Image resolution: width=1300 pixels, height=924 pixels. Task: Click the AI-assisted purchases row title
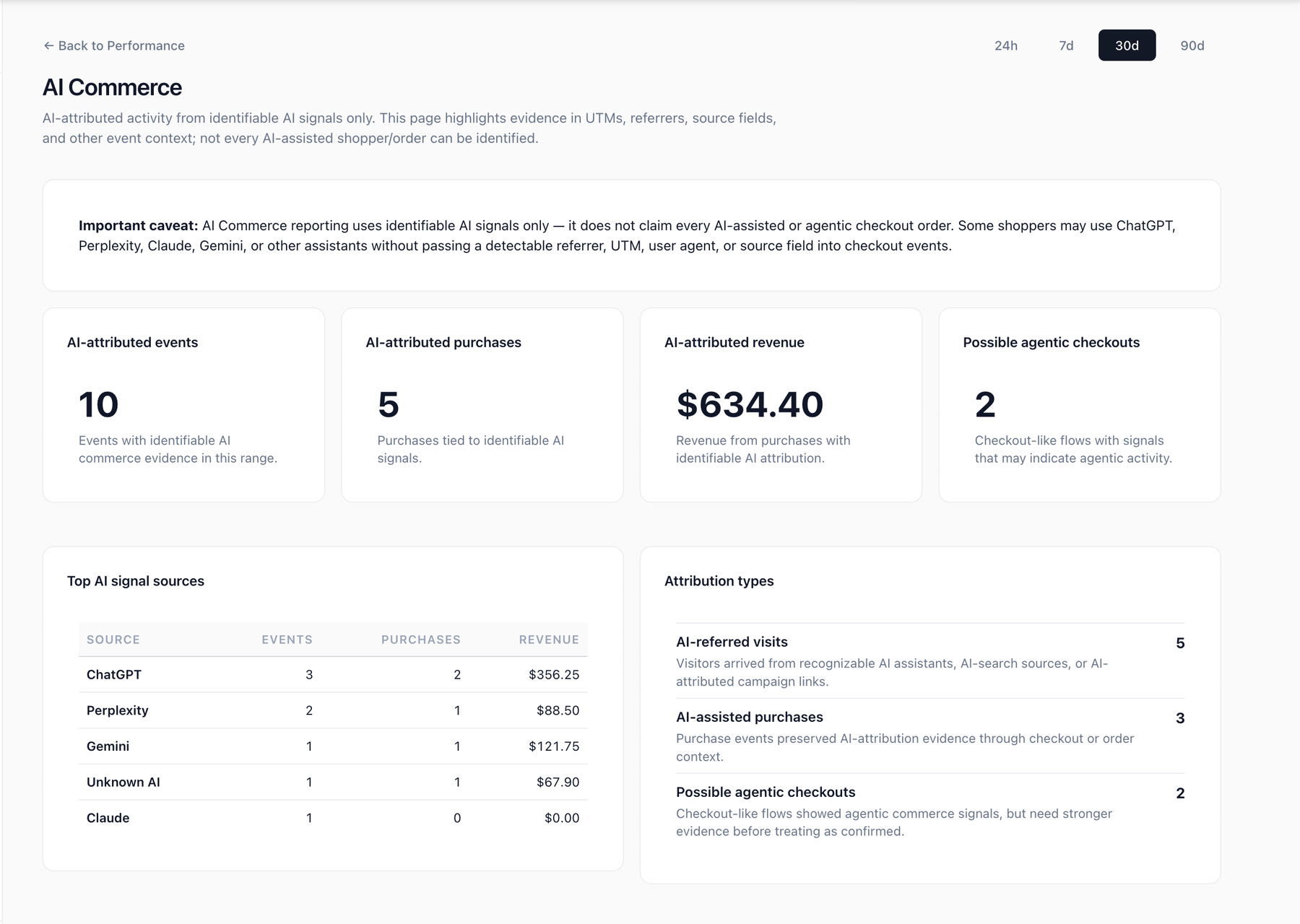749,717
